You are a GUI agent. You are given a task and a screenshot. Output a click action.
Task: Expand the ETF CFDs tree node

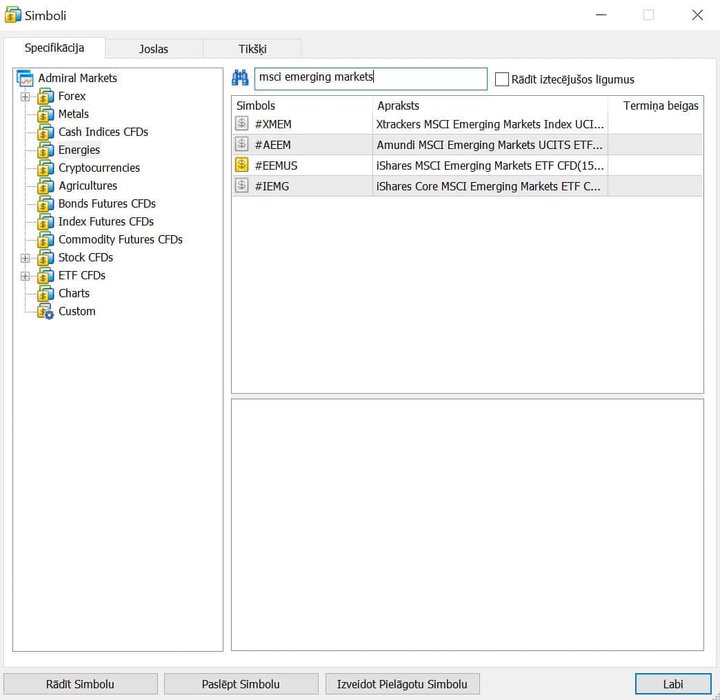point(25,276)
